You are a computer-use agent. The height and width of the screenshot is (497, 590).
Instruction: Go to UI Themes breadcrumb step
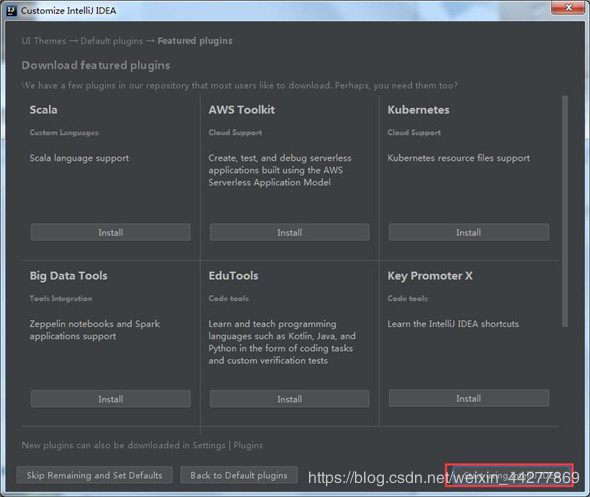pyautogui.click(x=44, y=41)
